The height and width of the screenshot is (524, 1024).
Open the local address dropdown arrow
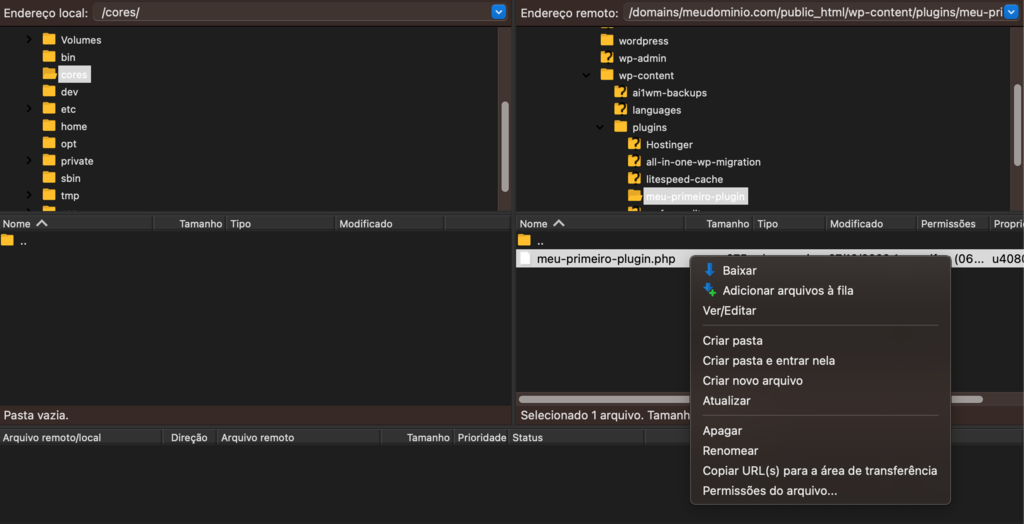pyautogui.click(x=498, y=12)
